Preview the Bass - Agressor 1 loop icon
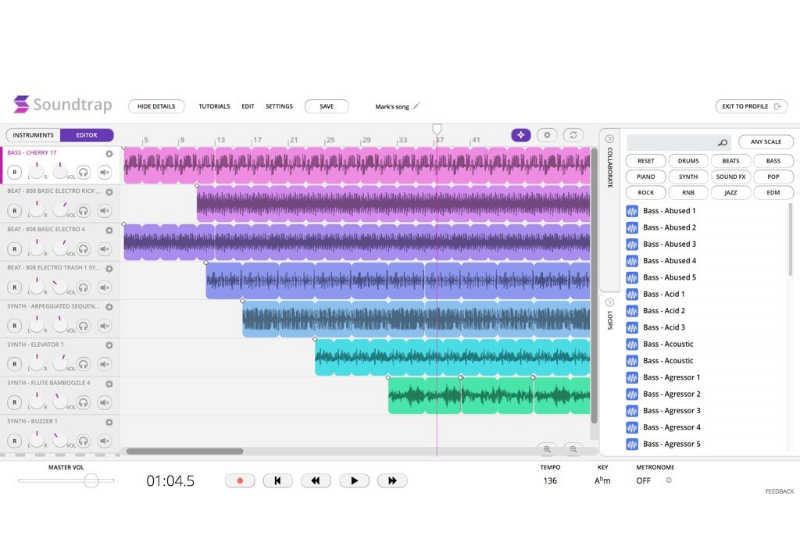The width and height of the screenshot is (800, 550). click(x=632, y=378)
